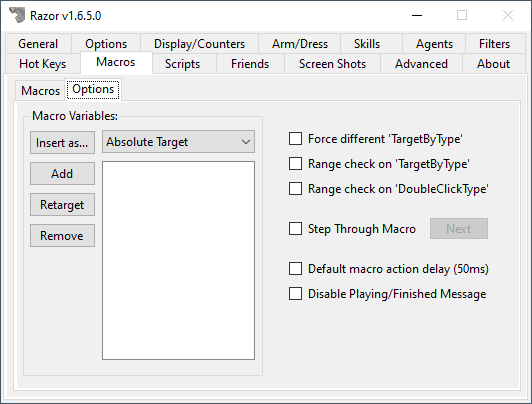The width and height of the screenshot is (532, 404).
Task: Click the Remove variable button
Action: point(62,236)
